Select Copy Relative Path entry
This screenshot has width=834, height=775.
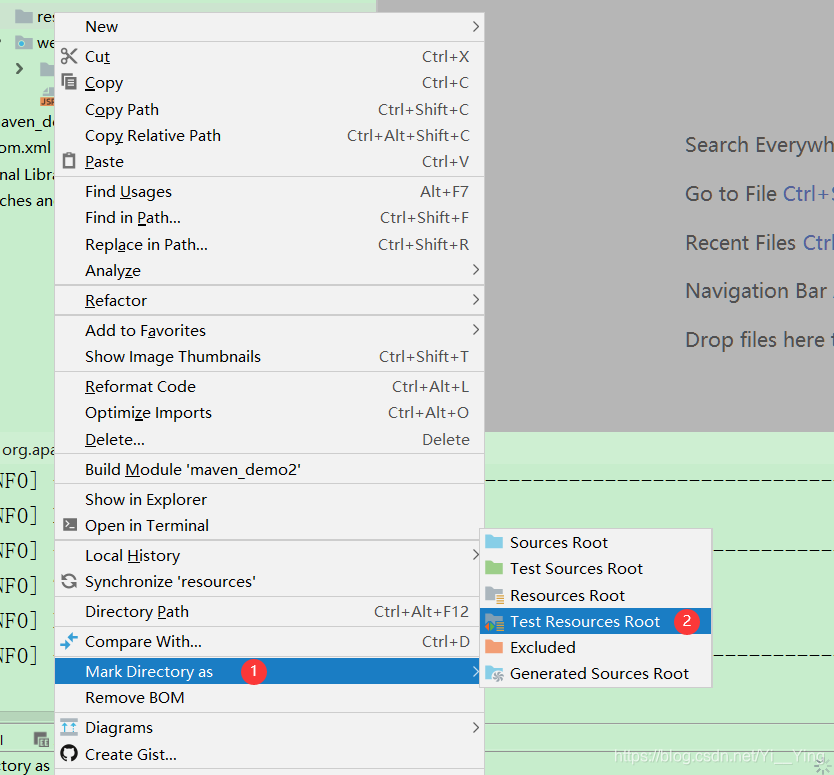click(x=269, y=135)
